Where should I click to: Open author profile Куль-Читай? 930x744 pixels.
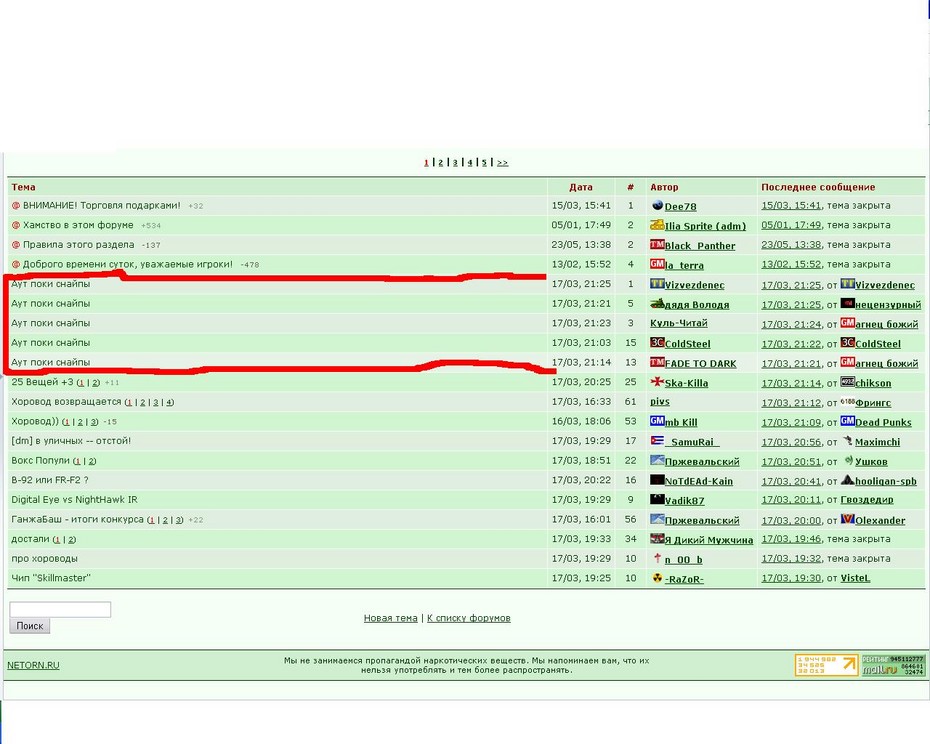click(679, 323)
